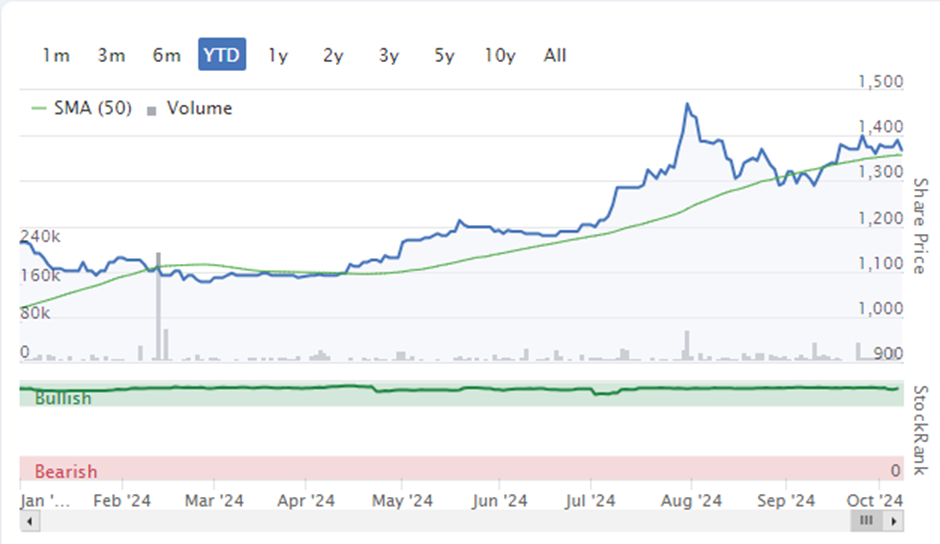
Task: Show the 5y price history
Action: (444, 55)
